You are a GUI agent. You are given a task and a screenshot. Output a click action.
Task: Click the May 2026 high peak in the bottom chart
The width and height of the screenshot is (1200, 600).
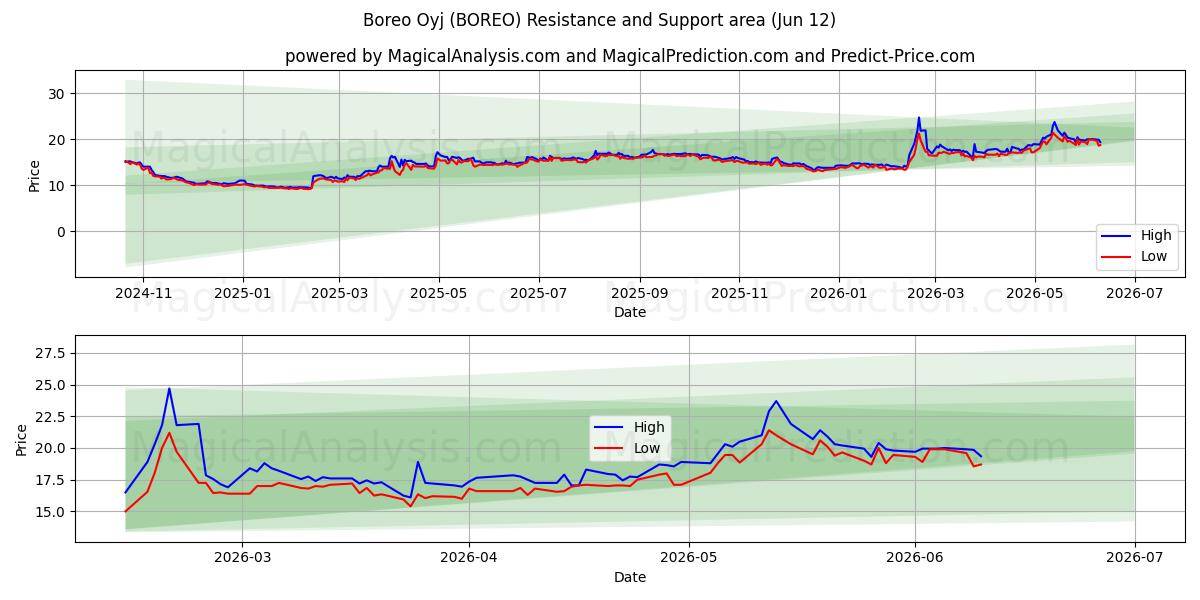point(775,401)
